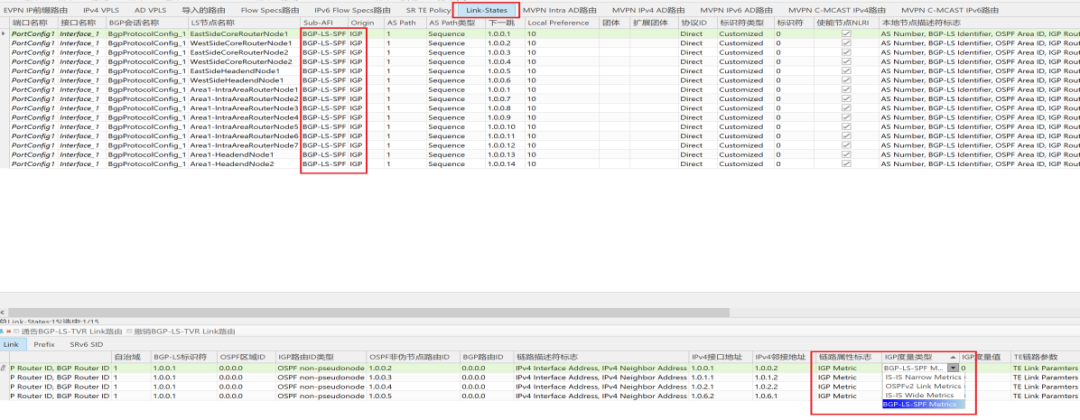
Task: Click the row indicator arrow for first PortConfig1 row
Action: [x=4, y=34]
